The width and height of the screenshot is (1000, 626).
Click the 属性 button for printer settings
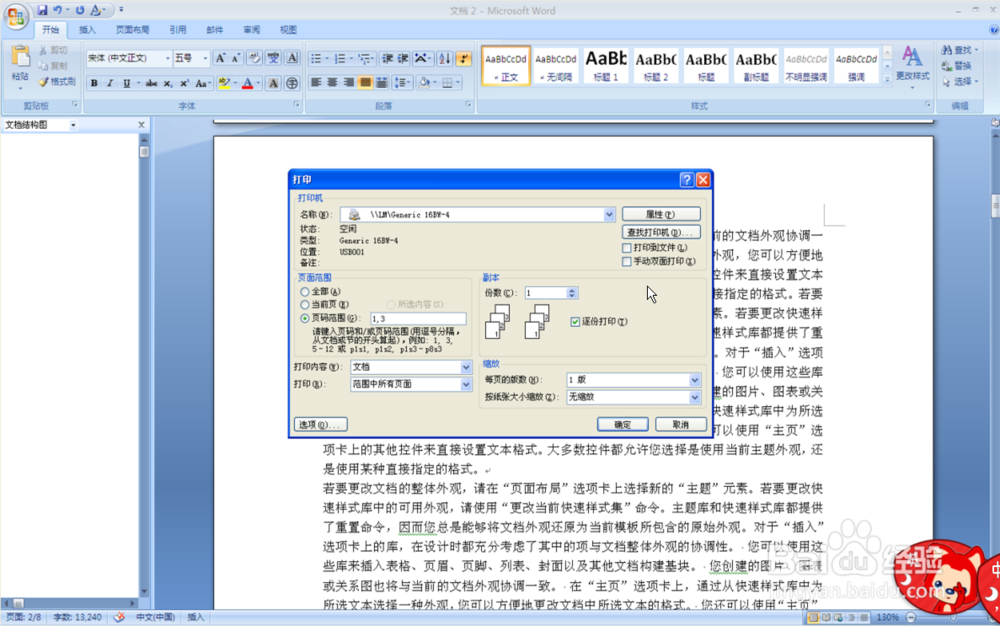662,213
